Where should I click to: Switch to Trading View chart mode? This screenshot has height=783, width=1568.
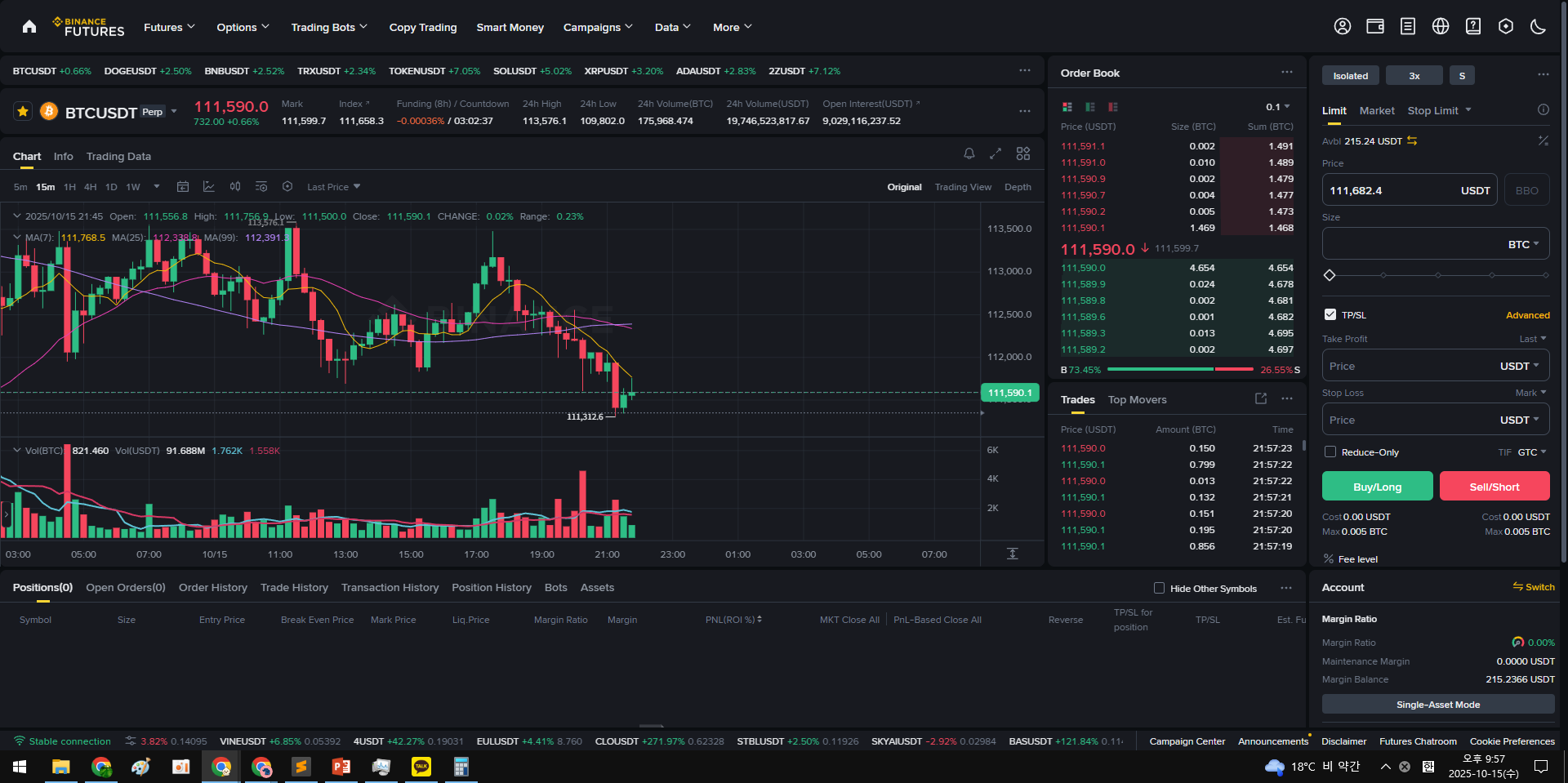point(963,187)
